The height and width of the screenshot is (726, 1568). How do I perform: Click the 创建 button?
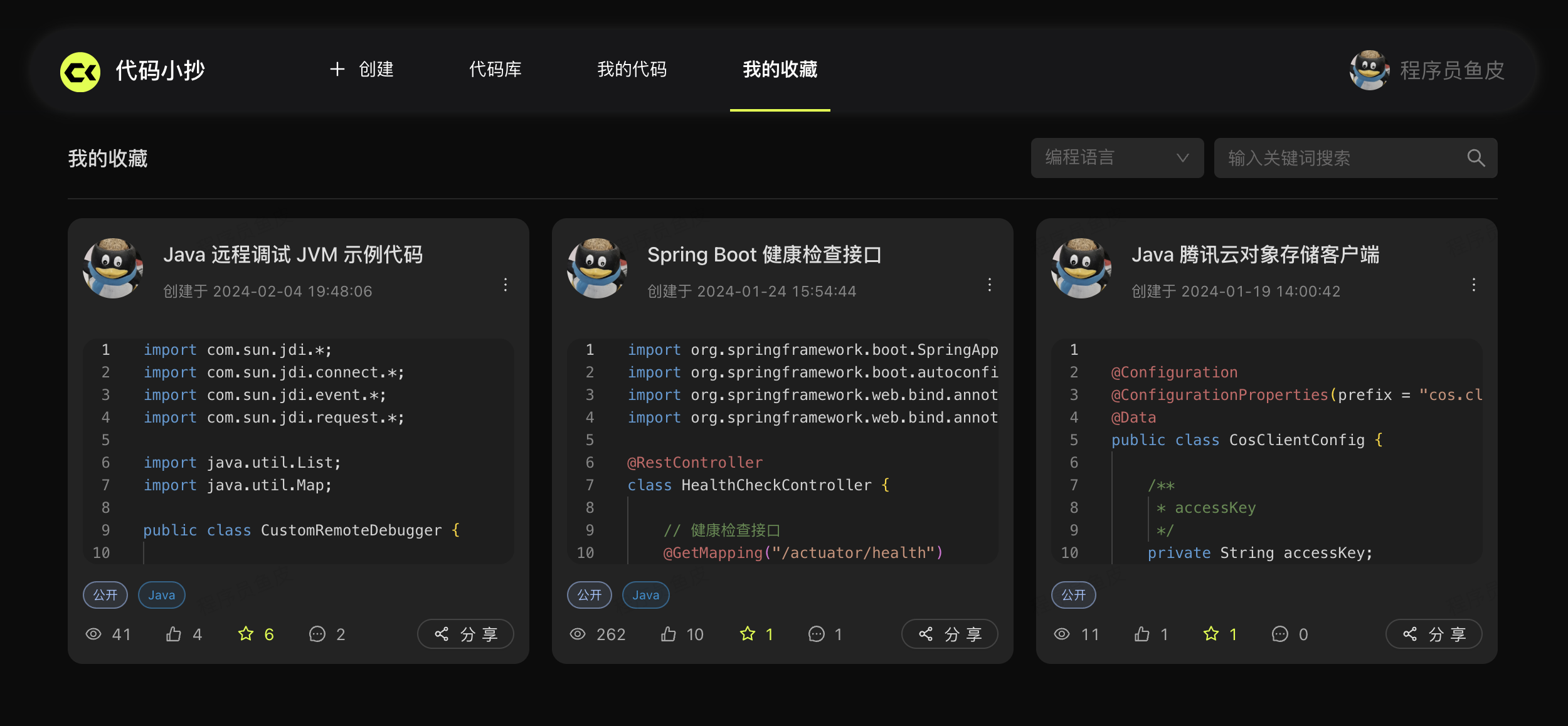coord(363,70)
